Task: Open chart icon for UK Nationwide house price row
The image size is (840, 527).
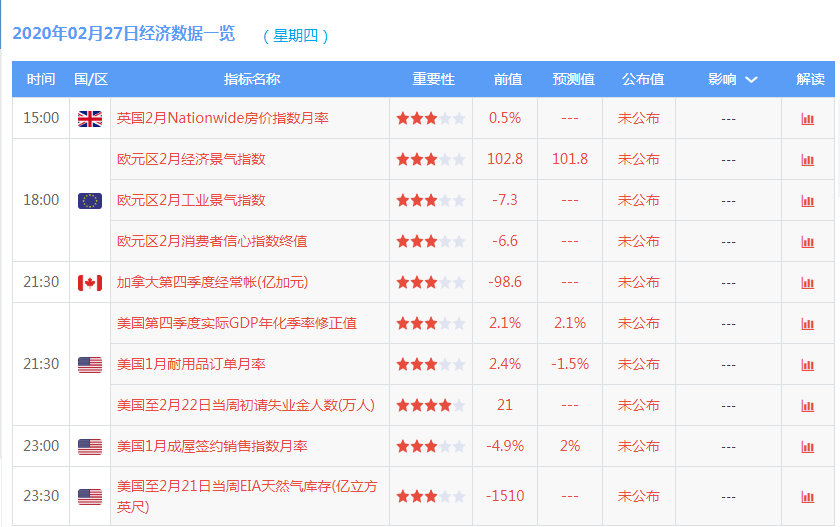Action: (807, 119)
